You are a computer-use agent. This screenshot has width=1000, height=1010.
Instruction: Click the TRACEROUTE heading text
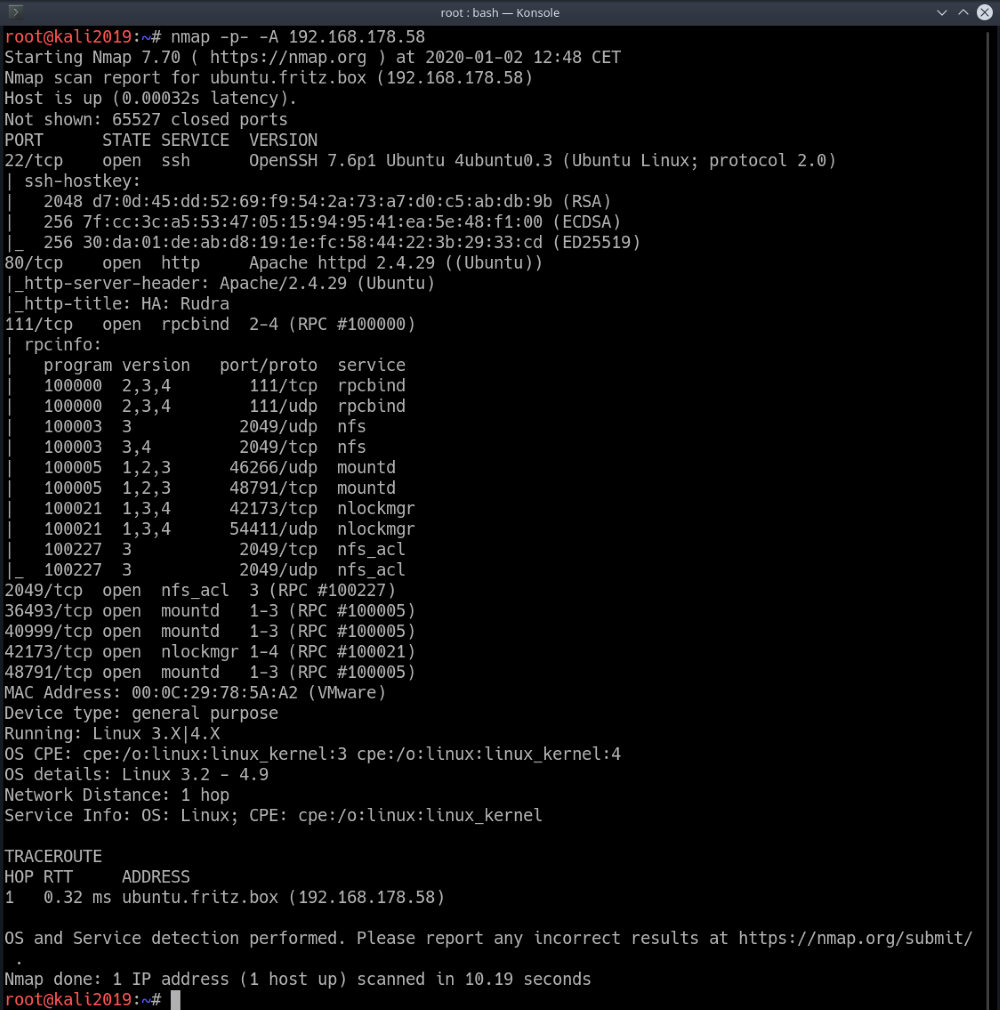pyautogui.click(x=53, y=856)
